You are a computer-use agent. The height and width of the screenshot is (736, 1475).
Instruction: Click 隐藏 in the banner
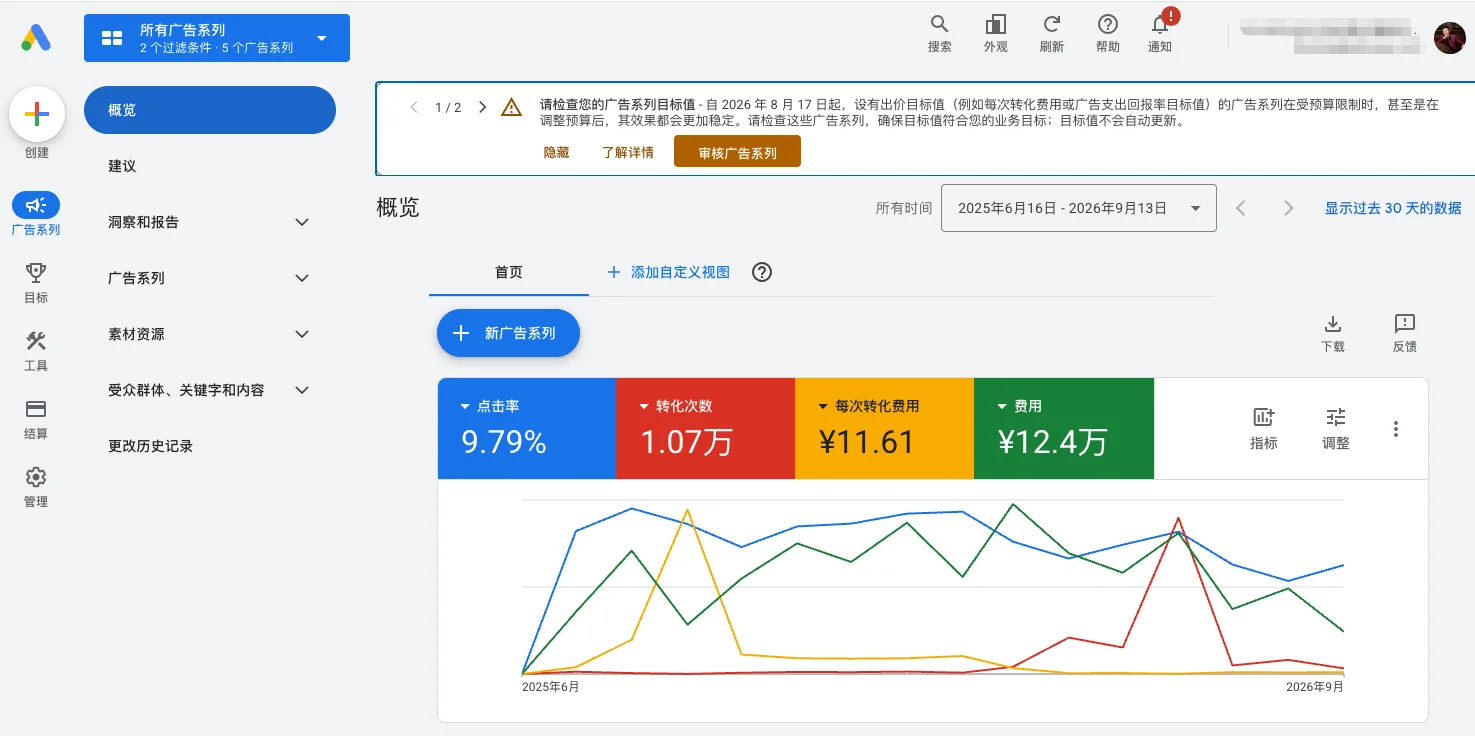(556, 152)
